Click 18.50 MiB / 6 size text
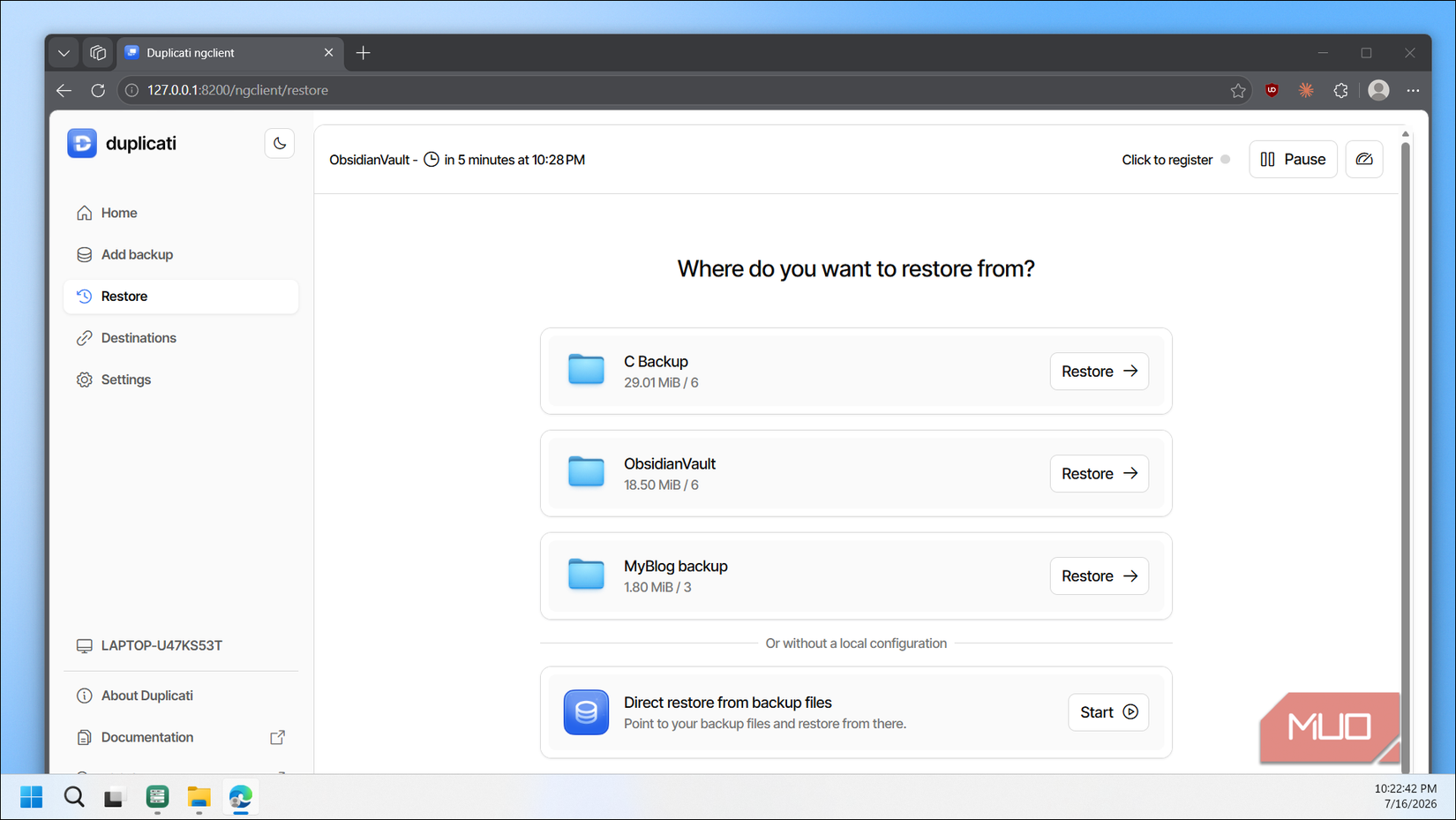This screenshot has width=1456, height=820. (661, 485)
